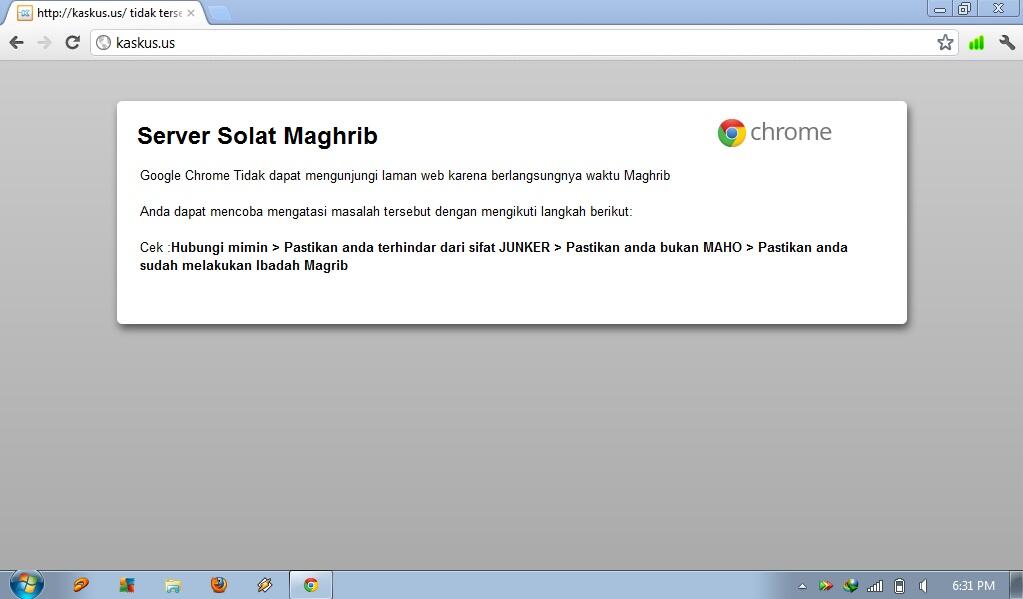Click the Chrome logo on the error page
Image resolution: width=1023 pixels, height=599 pixels.
pyautogui.click(x=774, y=132)
